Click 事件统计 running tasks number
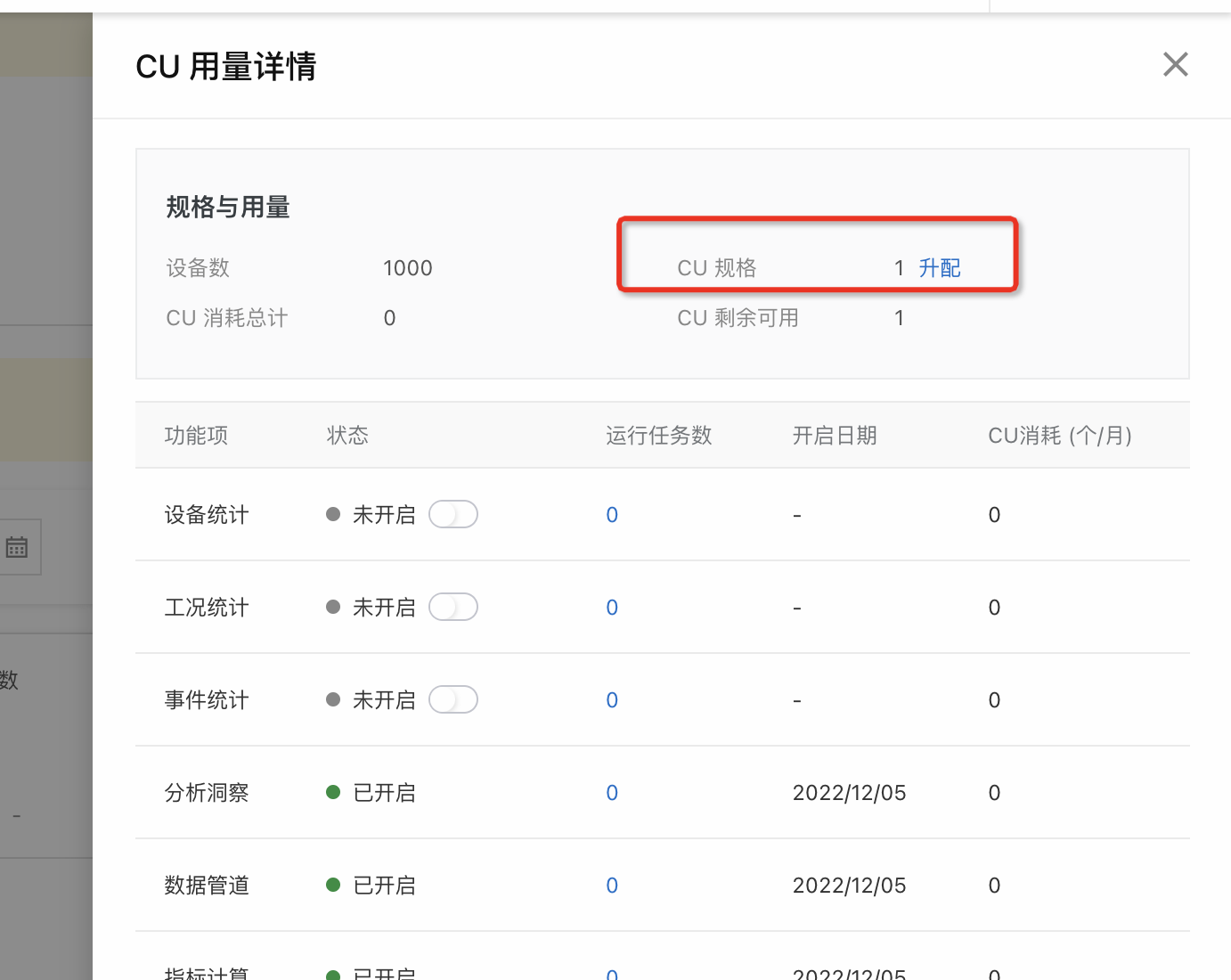This screenshot has width=1231, height=980. coord(612,700)
